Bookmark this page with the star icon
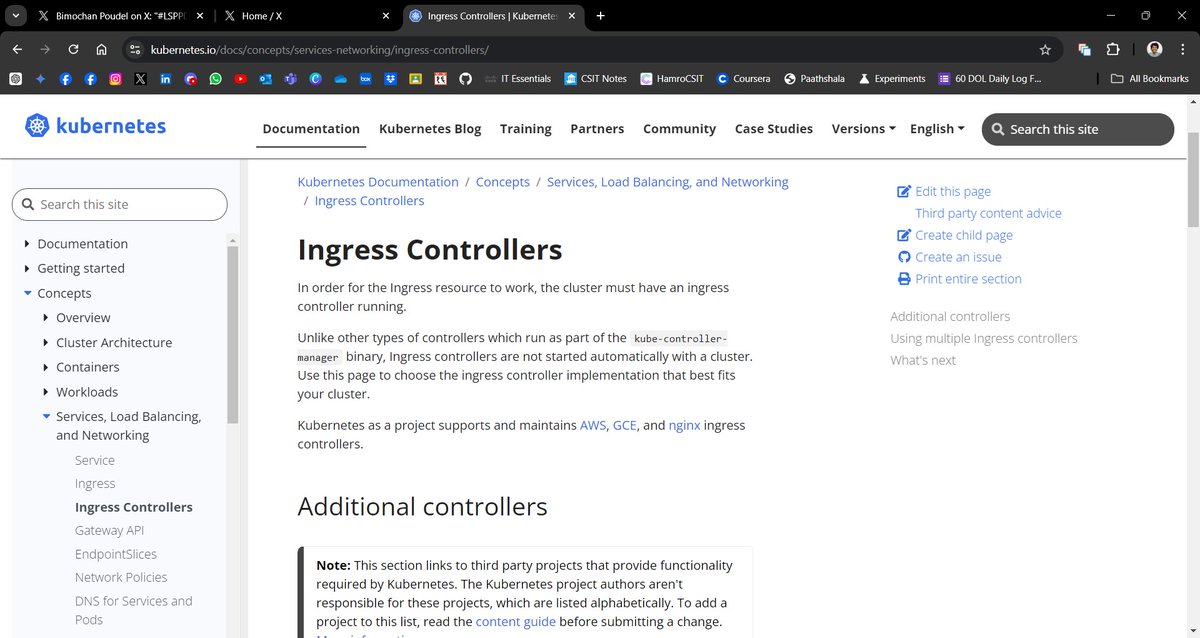Image resolution: width=1200 pixels, height=638 pixels. coord(1045,49)
